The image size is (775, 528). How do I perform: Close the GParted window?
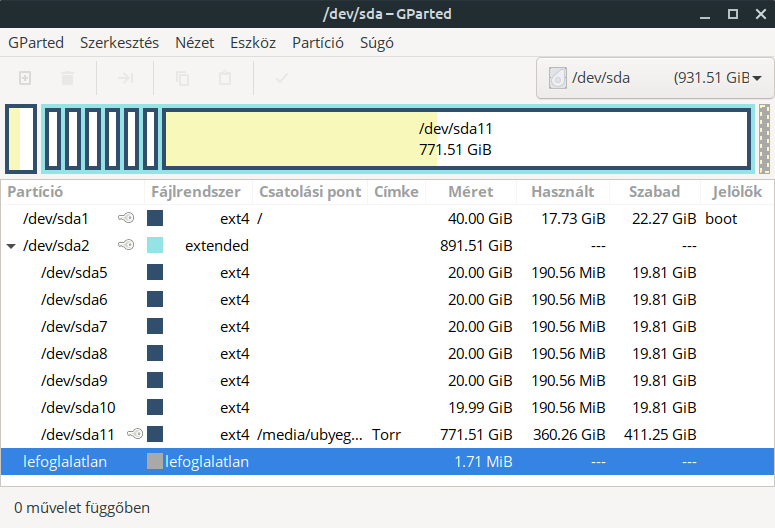[761, 14]
